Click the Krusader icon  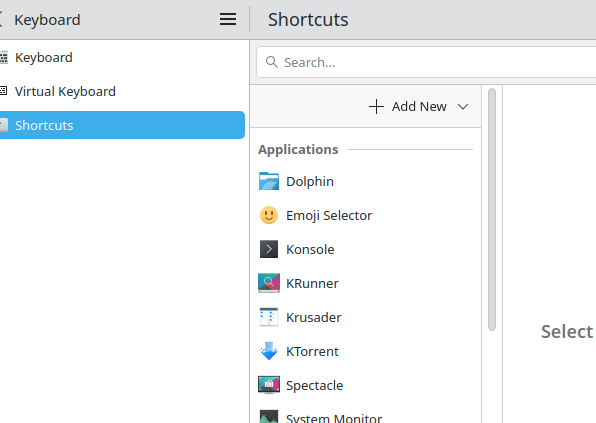pos(269,317)
